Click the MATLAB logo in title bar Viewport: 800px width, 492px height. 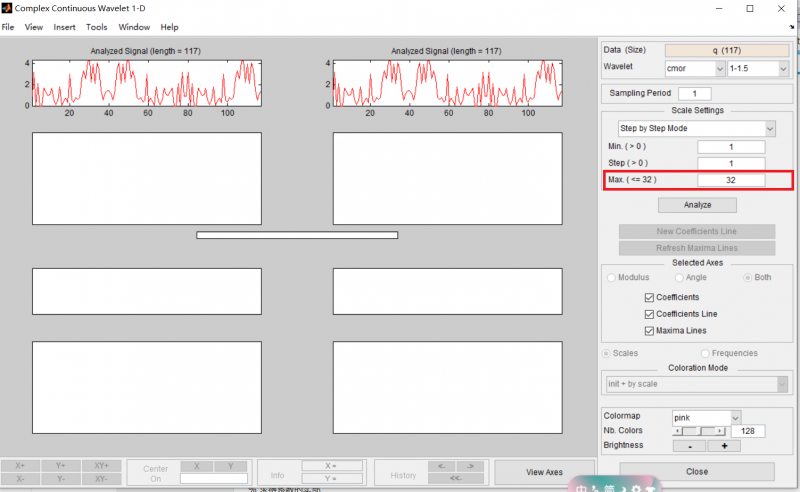[8, 8]
